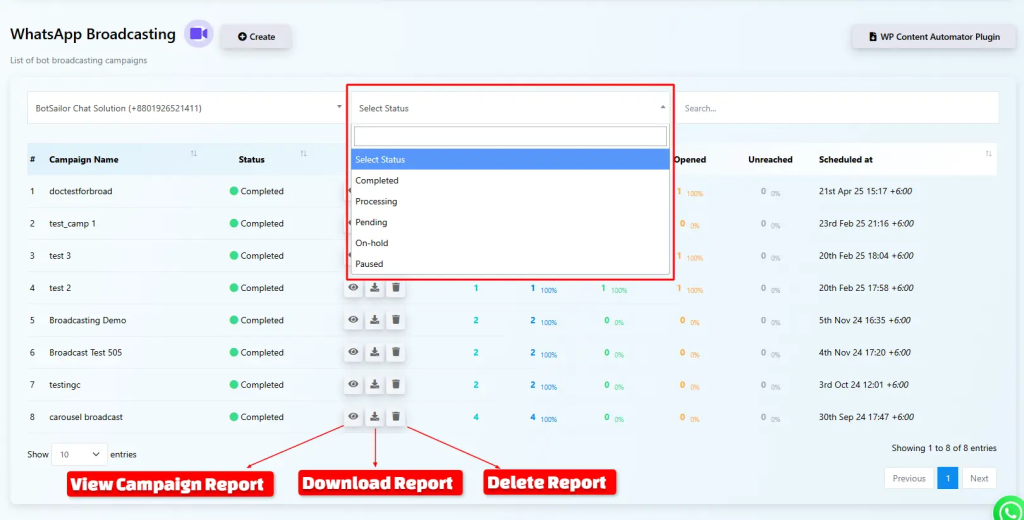Go to Previous page

pos(908,478)
